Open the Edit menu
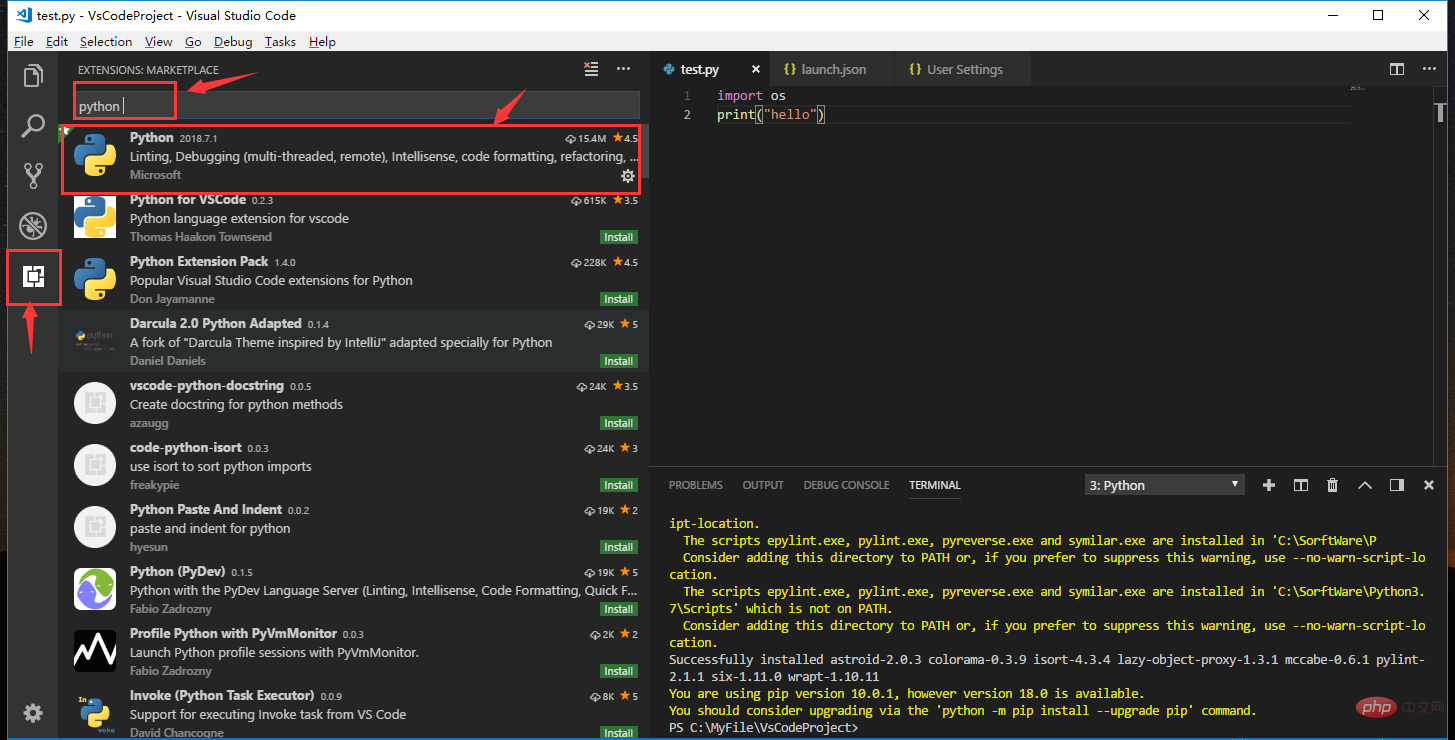Viewport: 1455px width, 740px height. 57,41
